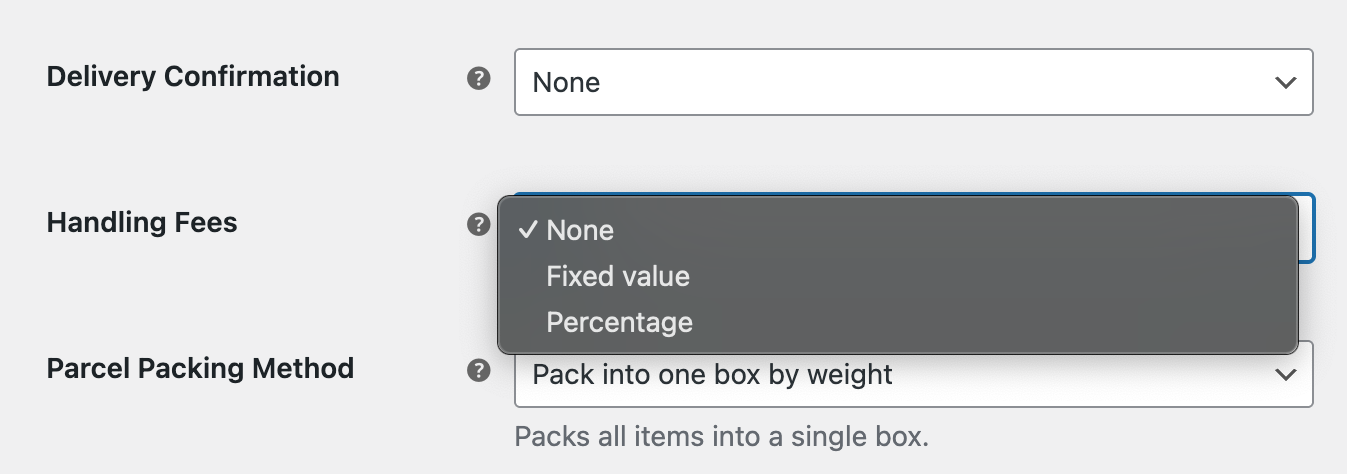The width and height of the screenshot is (1347, 474).
Task: Click the checkmark beside the None option
Action: coord(527,230)
